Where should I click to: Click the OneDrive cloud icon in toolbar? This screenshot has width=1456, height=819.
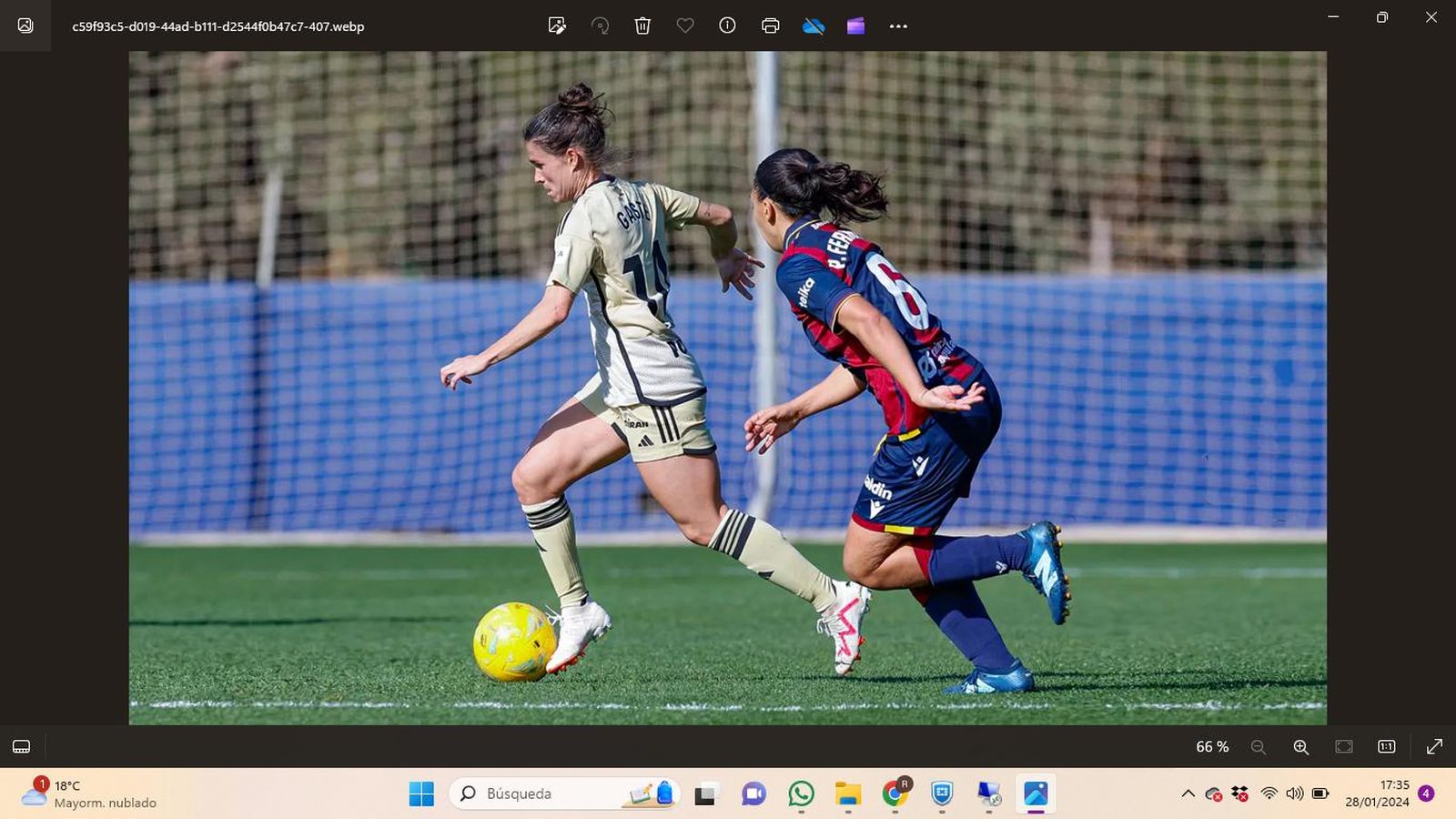point(814,26)
